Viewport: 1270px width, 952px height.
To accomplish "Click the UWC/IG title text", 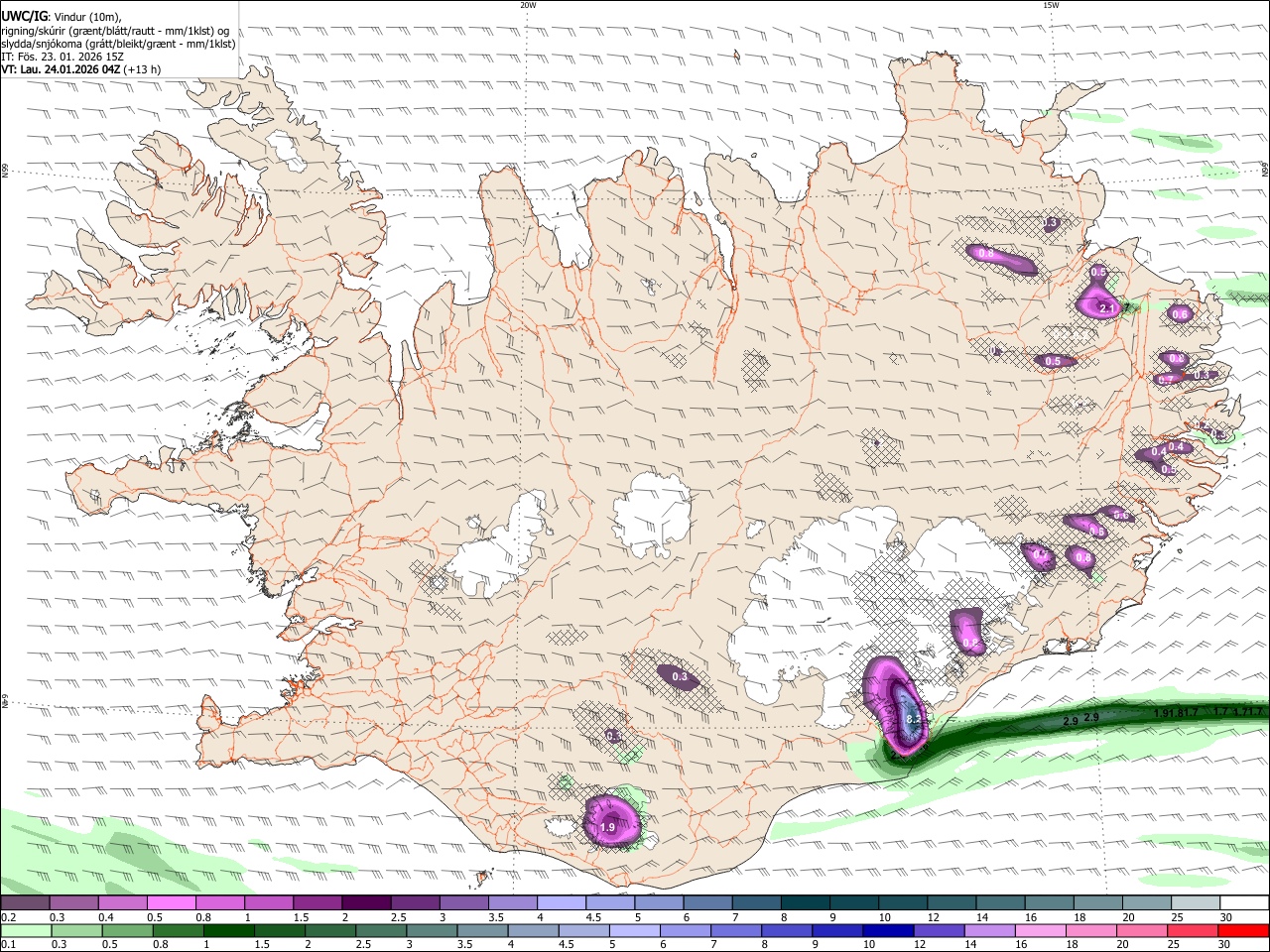I will [x=24, y=16].
